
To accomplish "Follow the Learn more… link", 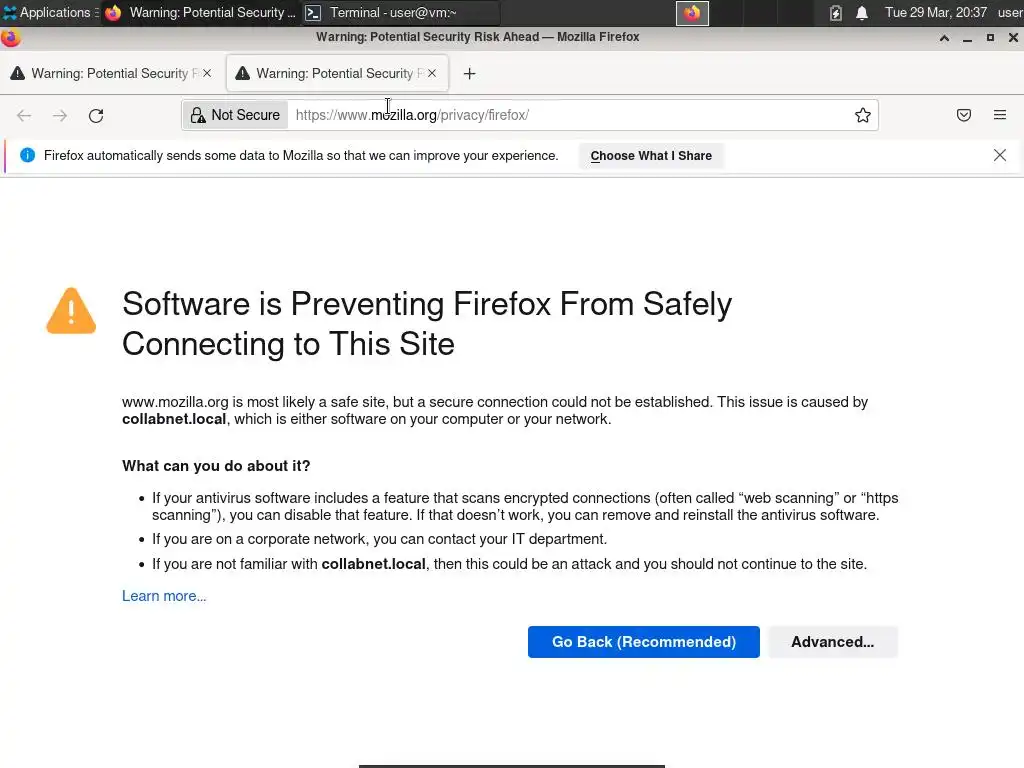I will pos(164,596).
